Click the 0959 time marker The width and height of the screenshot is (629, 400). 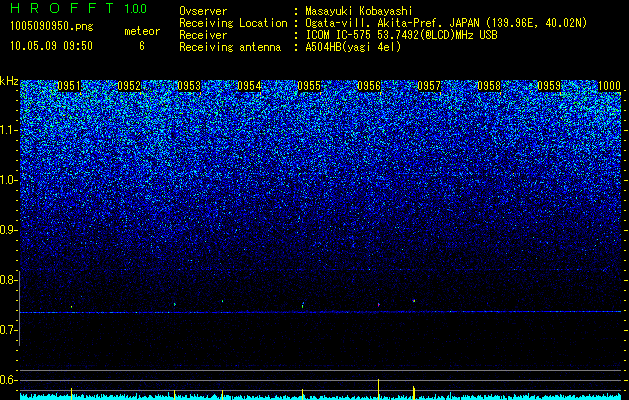(549, 86)
